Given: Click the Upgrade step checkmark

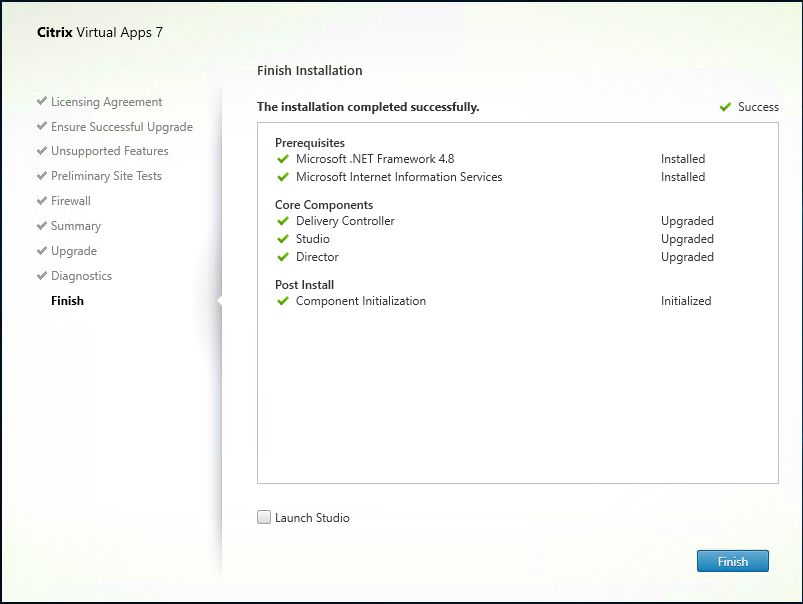Looking at the screenshot, I should point(42,251).
